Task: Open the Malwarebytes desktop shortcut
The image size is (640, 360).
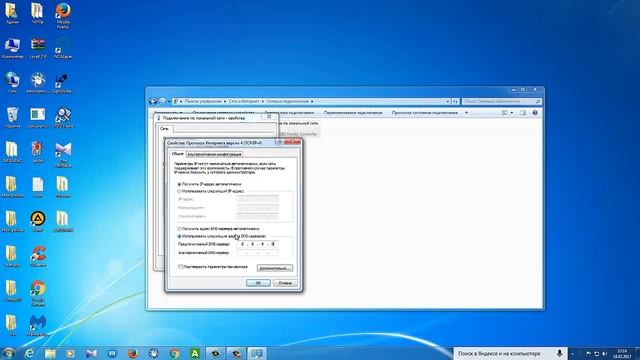Action: (38, 326)
